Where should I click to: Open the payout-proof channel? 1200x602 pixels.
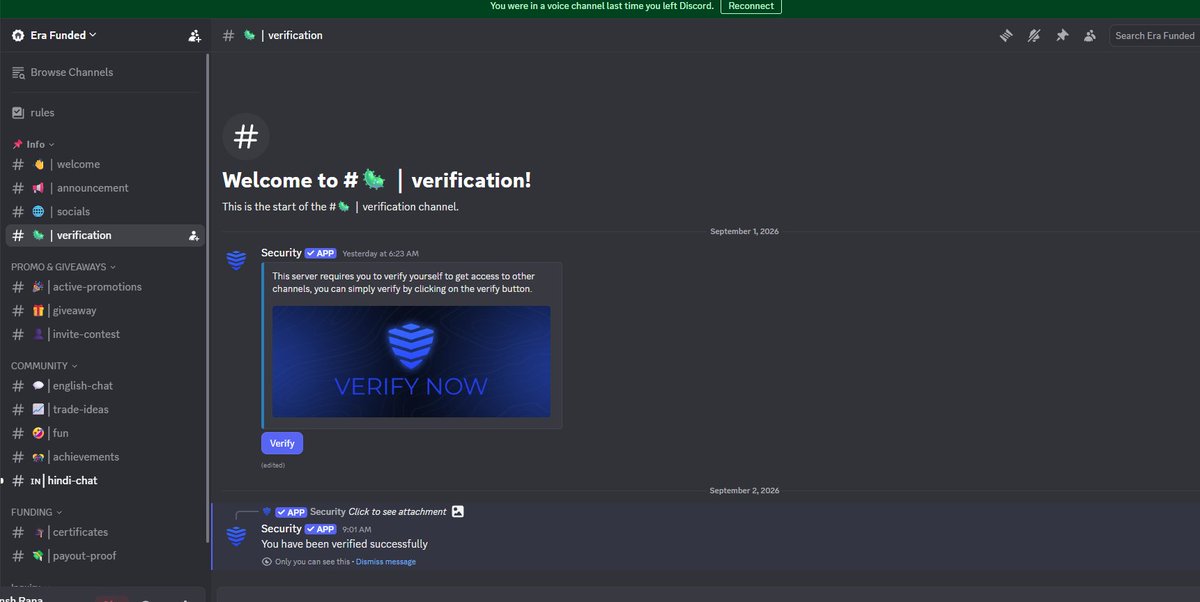pyautogui.click(x=105, y=556)
